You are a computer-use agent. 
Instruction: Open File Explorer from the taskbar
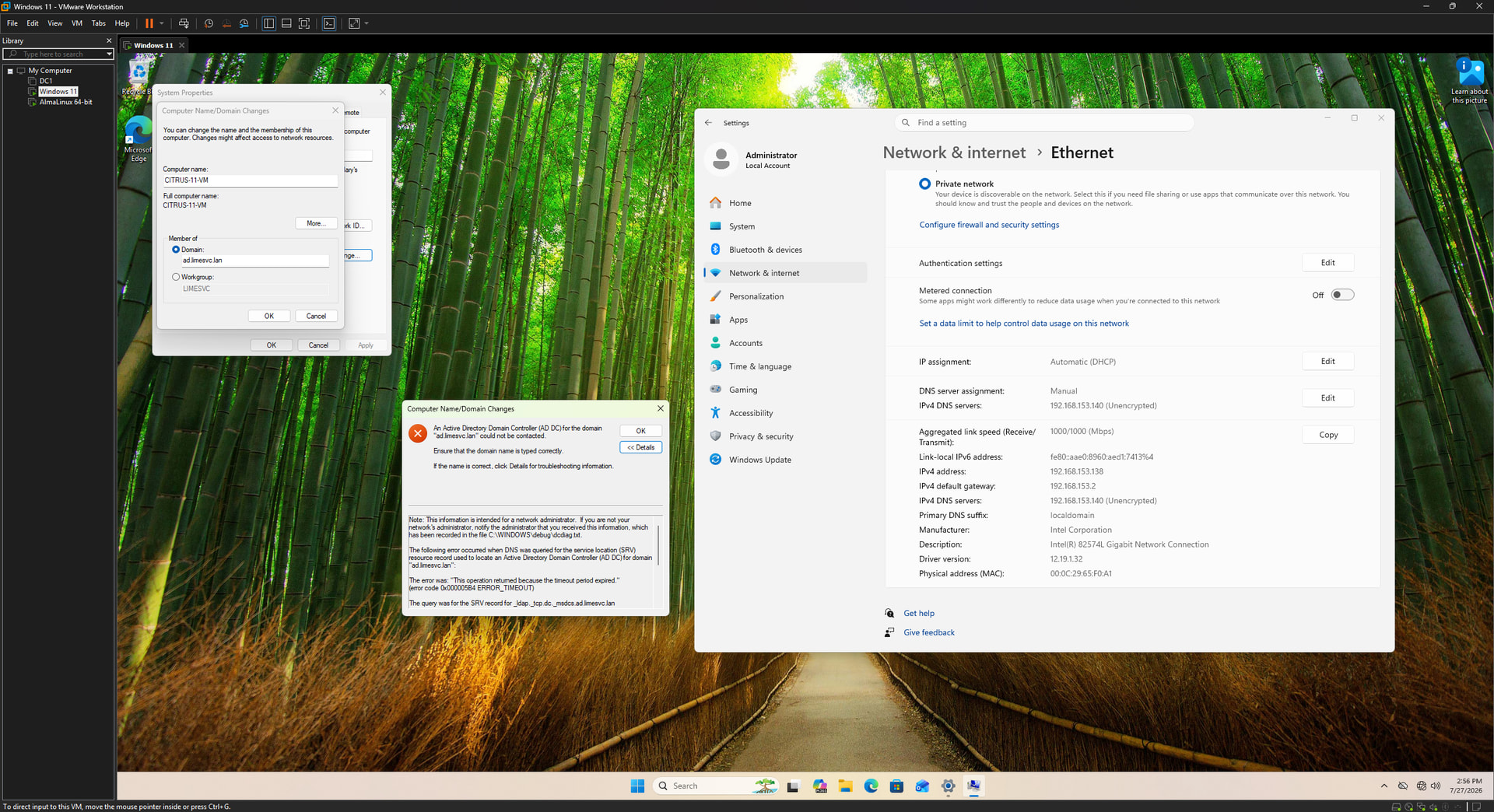pos(845,786)
